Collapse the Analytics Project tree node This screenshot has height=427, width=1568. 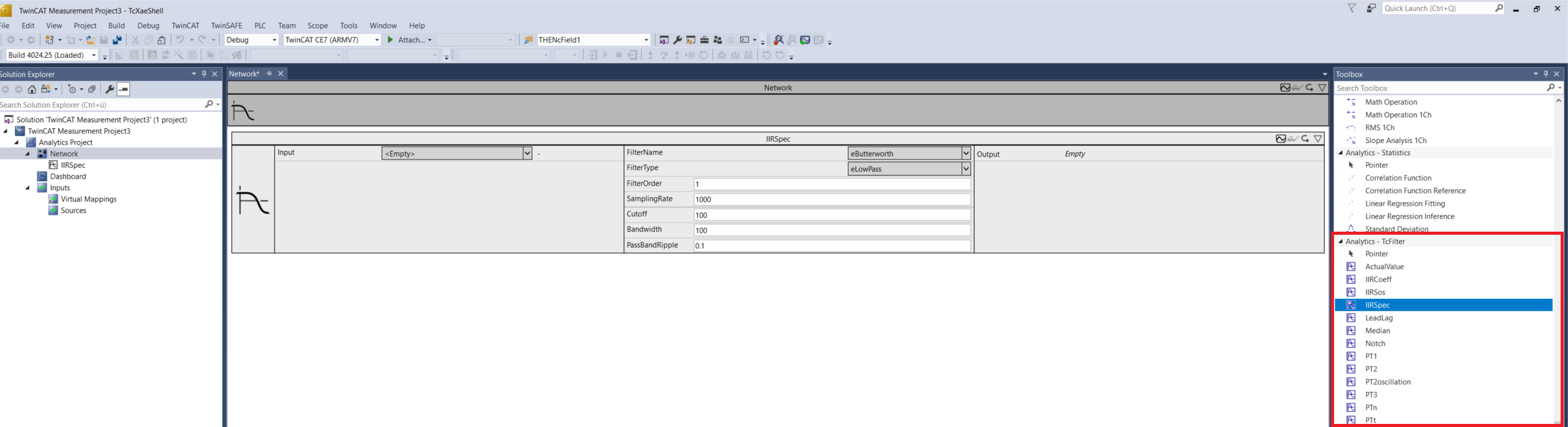[x=17, y=142]
